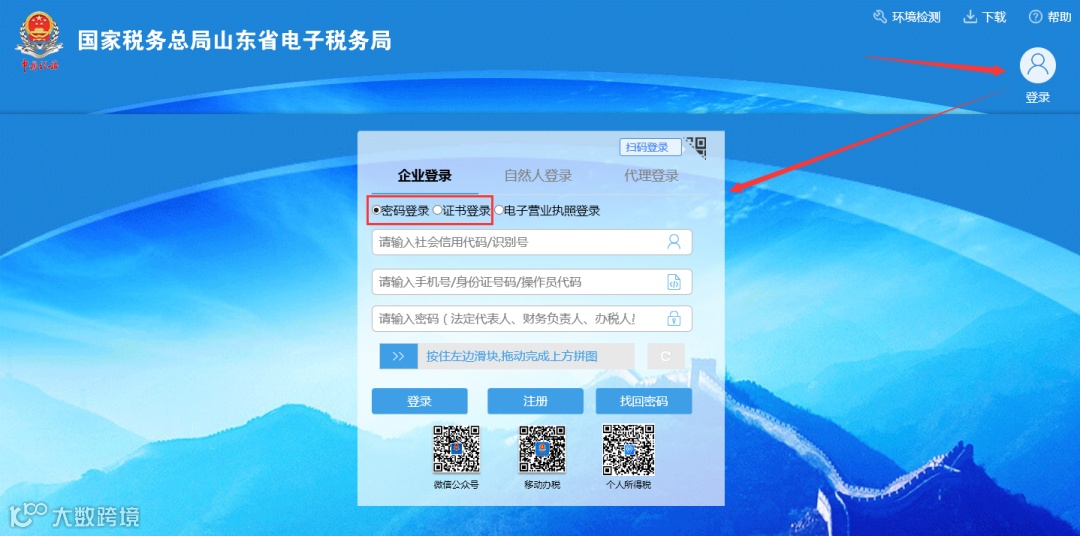The image size is (1080, 536).
Task: Click the 注册 button
Action: (535, 401)
